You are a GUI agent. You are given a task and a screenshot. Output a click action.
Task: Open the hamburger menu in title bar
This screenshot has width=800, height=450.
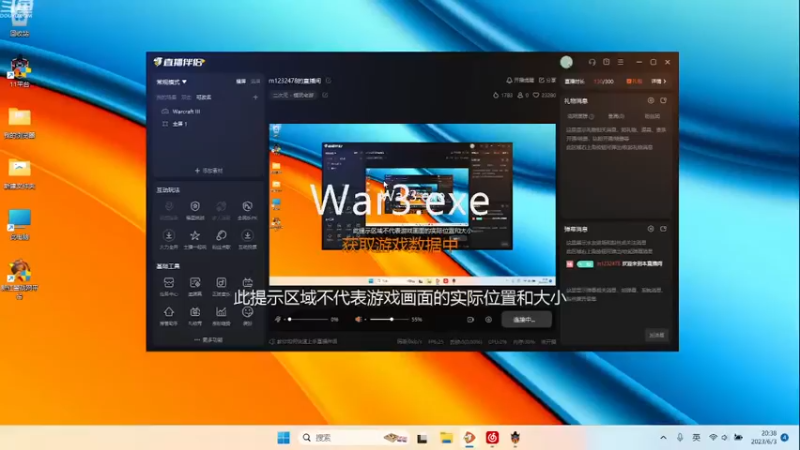point(620,62)
